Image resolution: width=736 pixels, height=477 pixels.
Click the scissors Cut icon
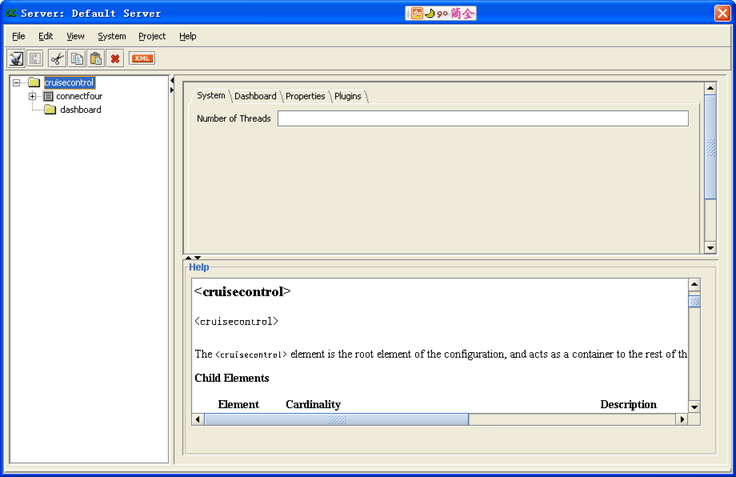click(57, 59)
